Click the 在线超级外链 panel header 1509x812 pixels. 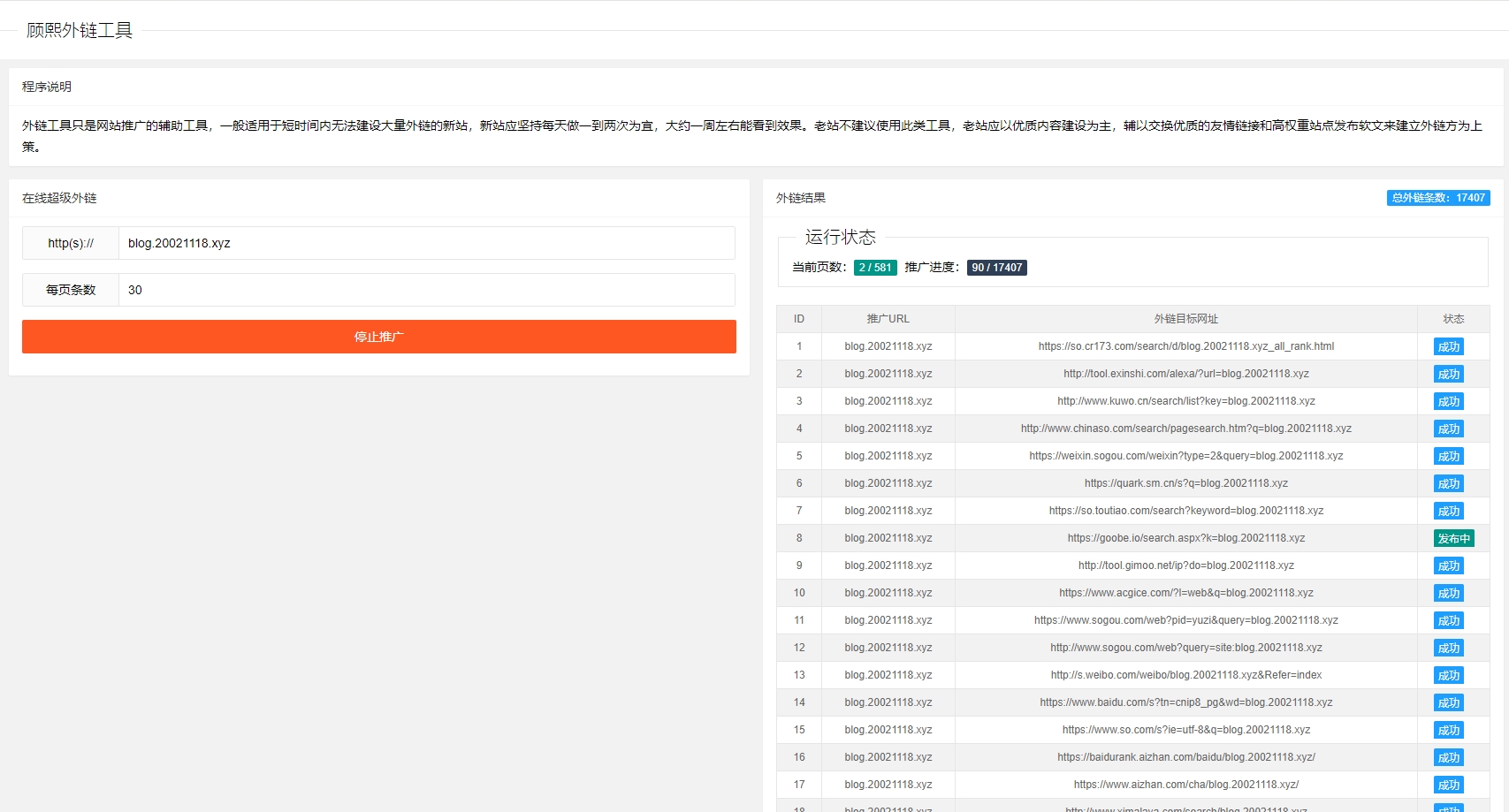[x=59, y=198]
